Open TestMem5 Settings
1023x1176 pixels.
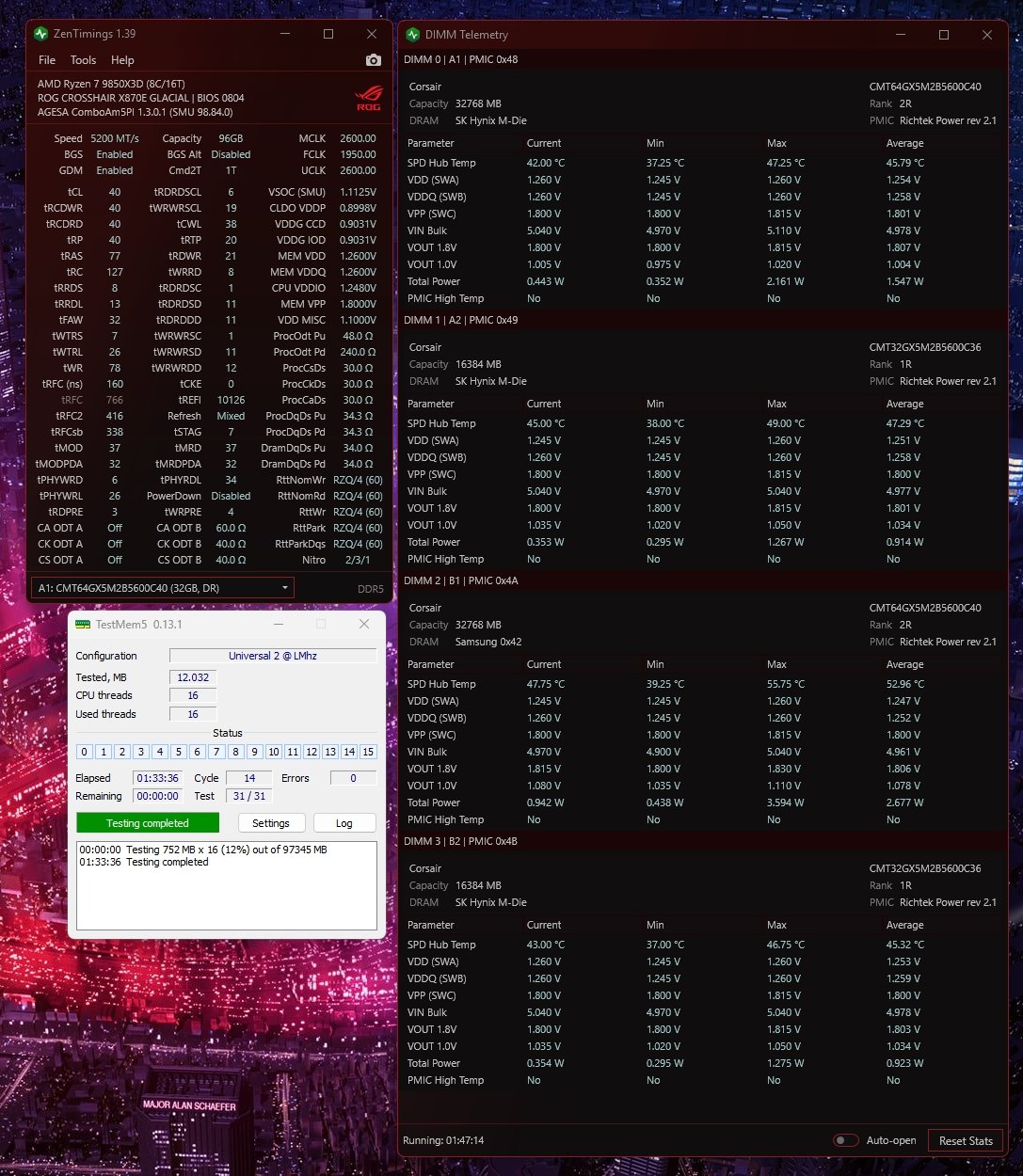[x=271, y=823]
